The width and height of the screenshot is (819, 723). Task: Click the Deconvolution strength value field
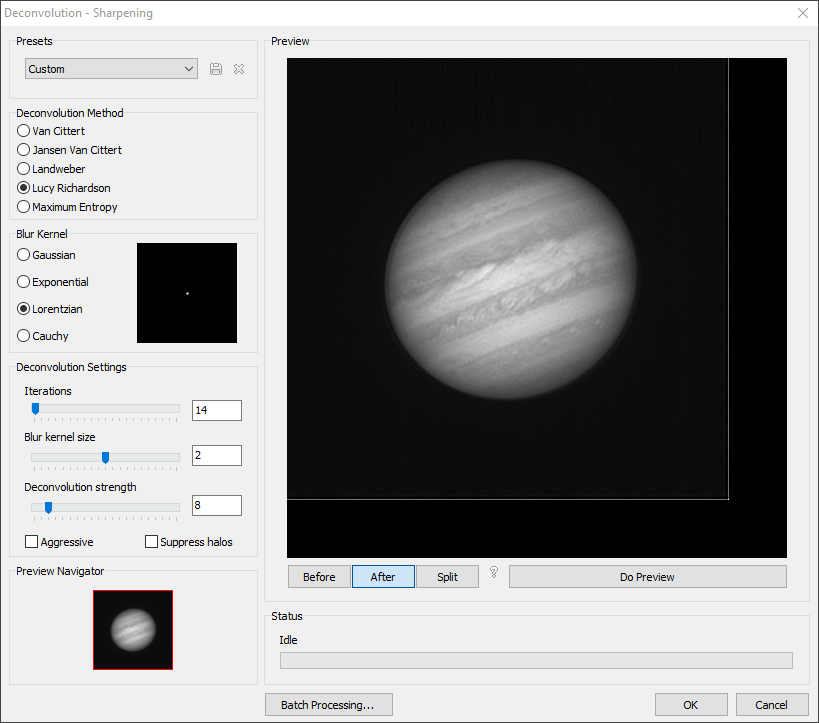click(x=217, y=505)
